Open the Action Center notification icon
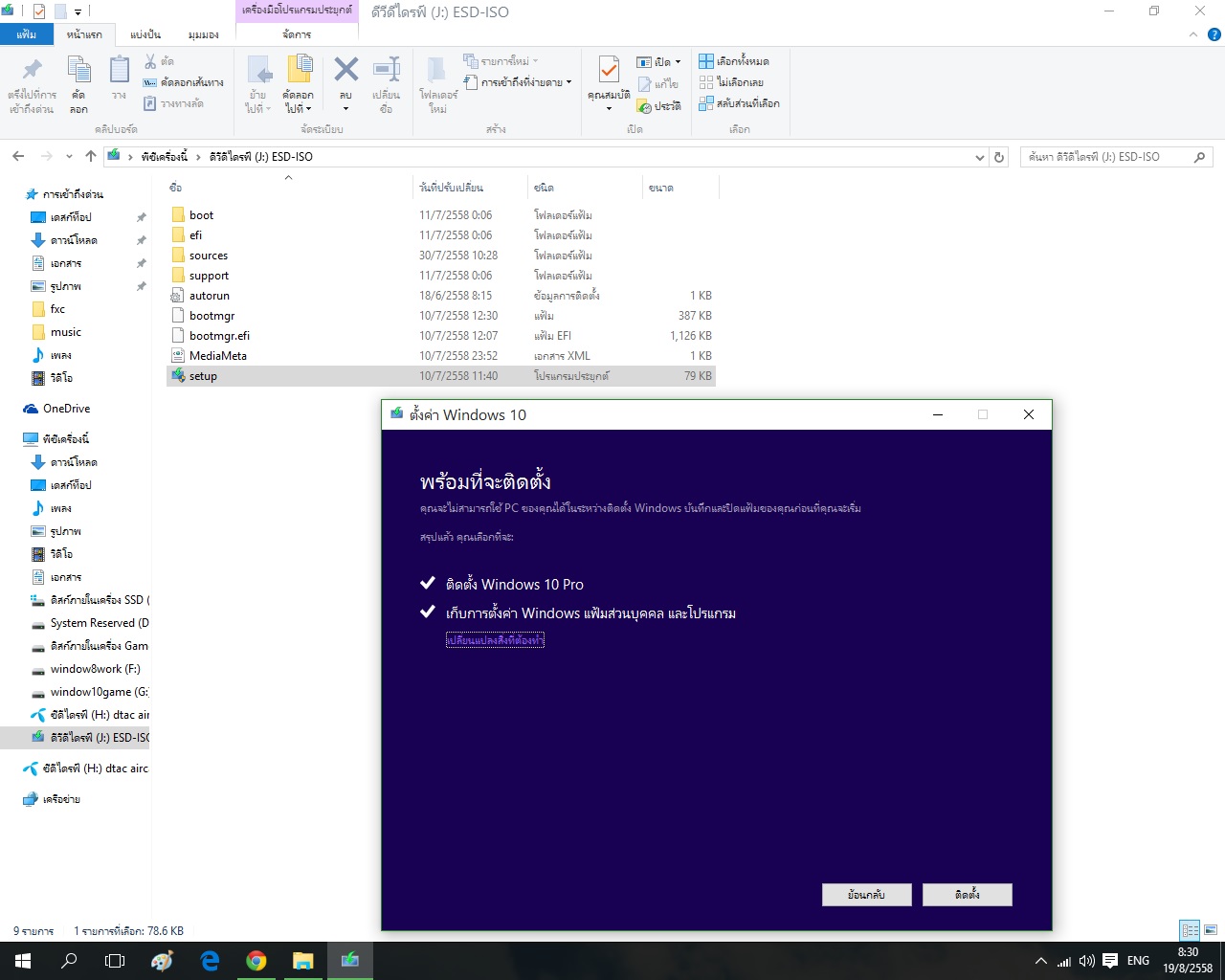Viewport: 1225px width, 980px height. click(x=1110, y=961)
